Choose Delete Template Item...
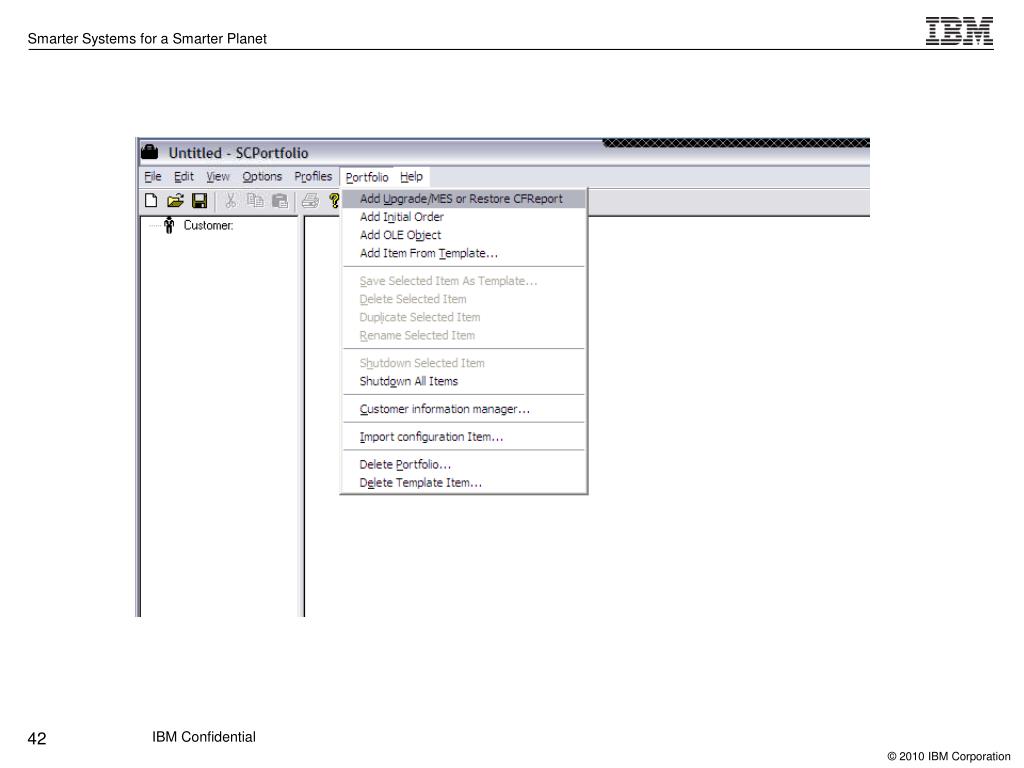This screenshot has width=1024, height=768. 463,483
